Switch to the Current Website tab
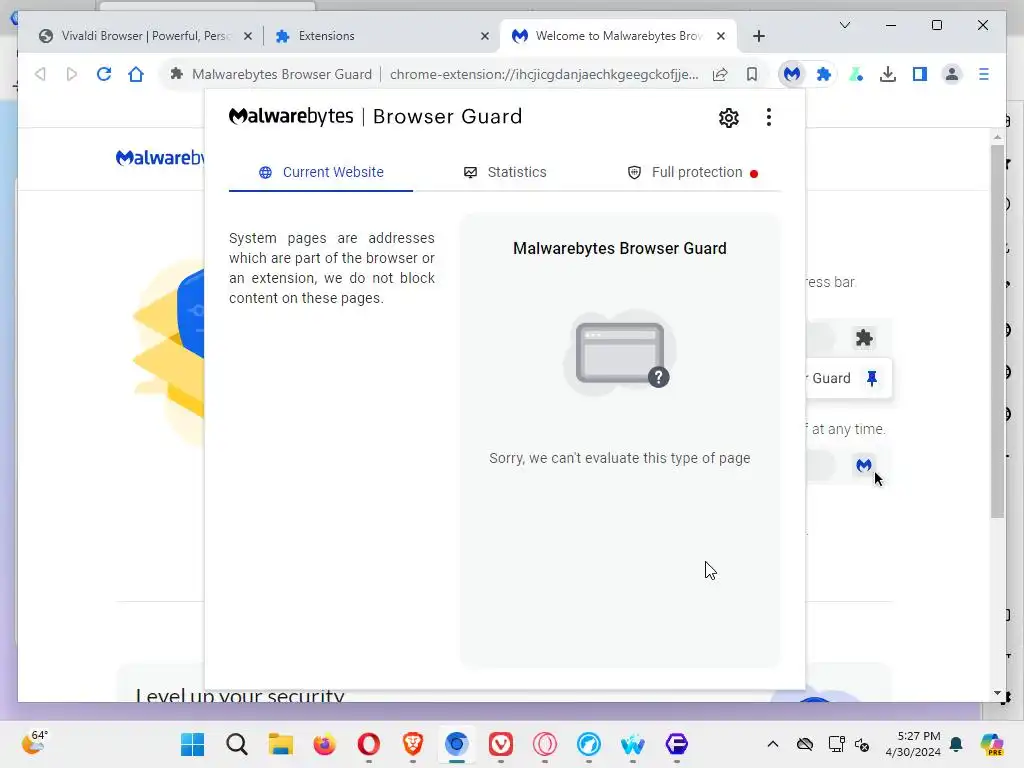 (321, 172)
